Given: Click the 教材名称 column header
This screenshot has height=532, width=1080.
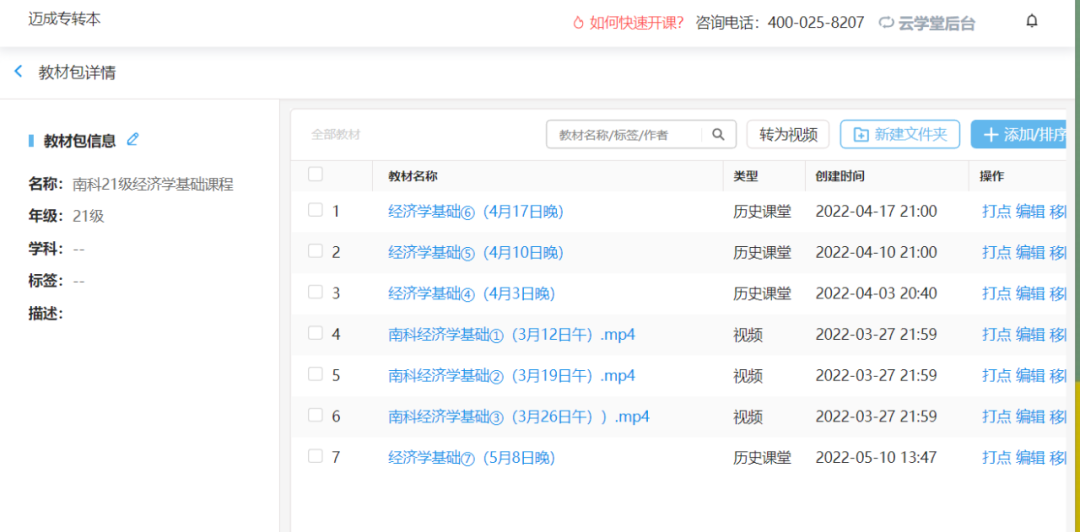Looking at the screenshot, I should 413,176.
